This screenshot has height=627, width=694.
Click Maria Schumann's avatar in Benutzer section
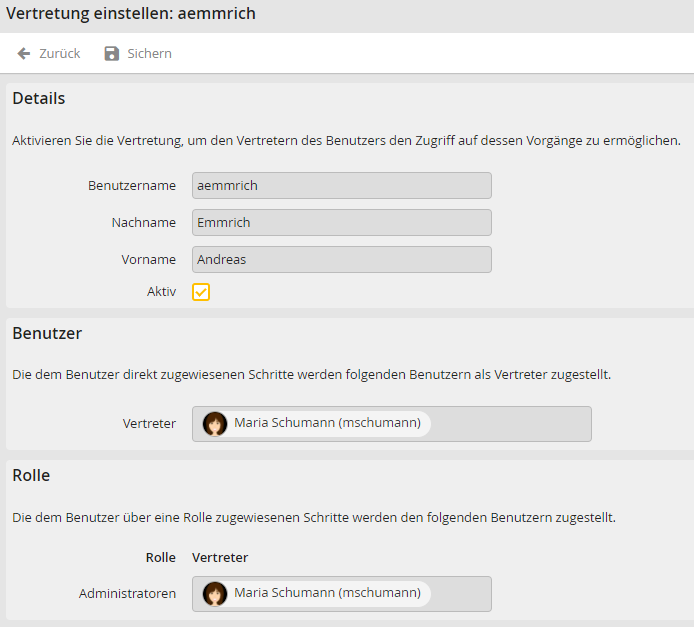(x=215, y=424)
